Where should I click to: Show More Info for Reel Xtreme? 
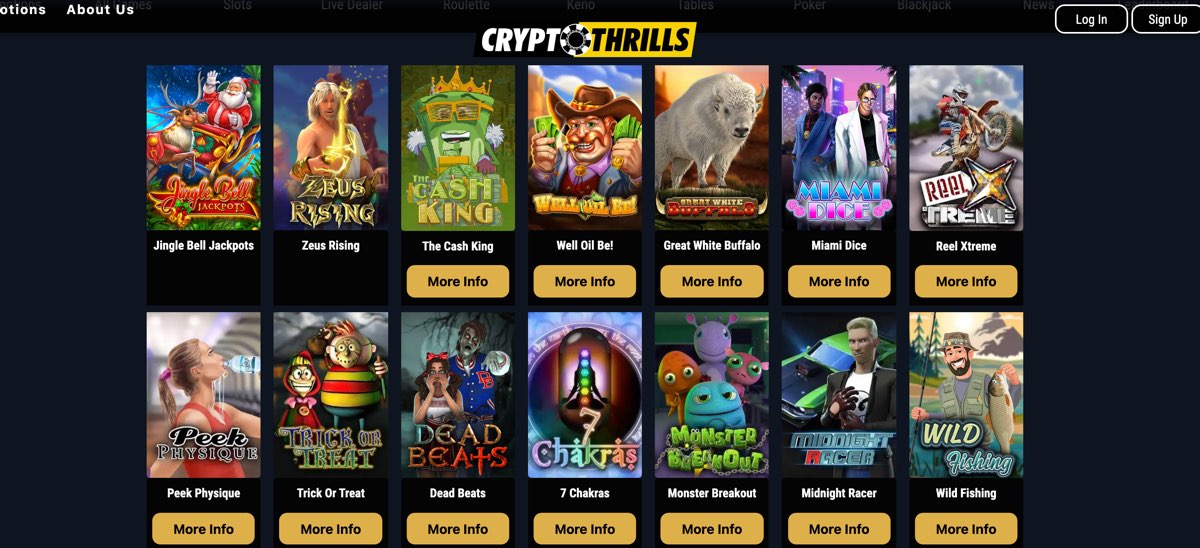coord(966,282)
